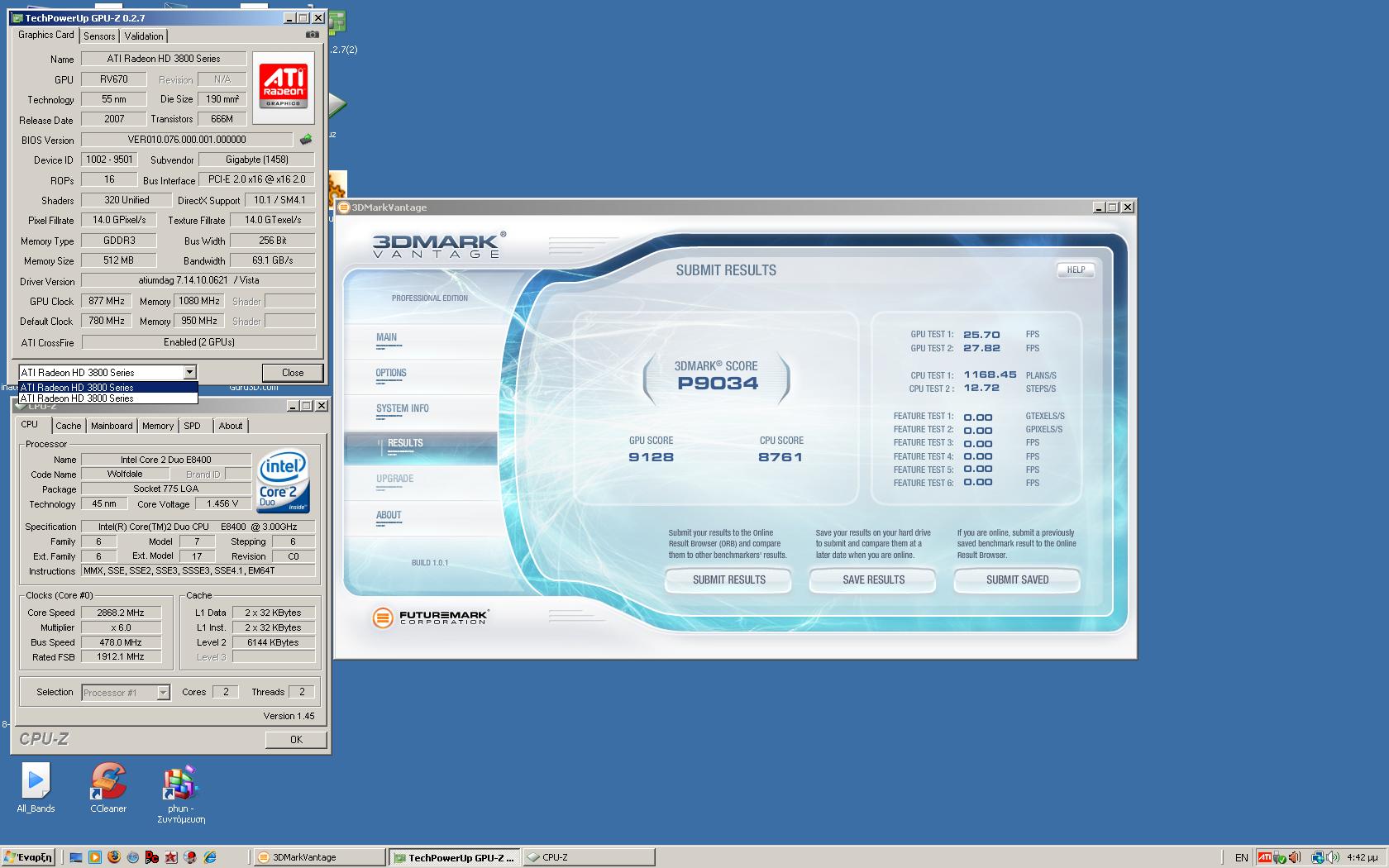Click the Driver Version field in GPU-Z
Viewport: 1389px width, 868px height.
pos(198,280)
